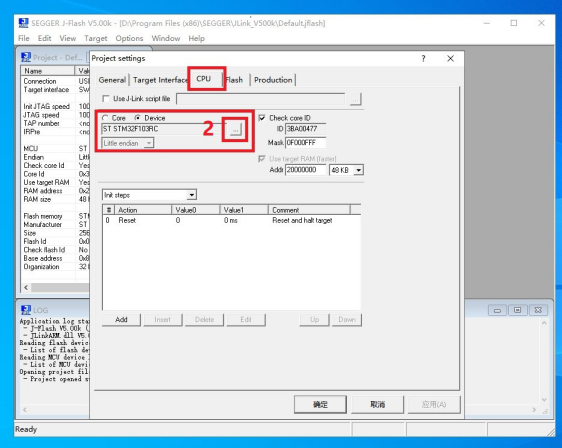The height and width of the screenshot is (448, 562).
Task: Click the RAM Addr field 20000000
Action: (305, 170)
